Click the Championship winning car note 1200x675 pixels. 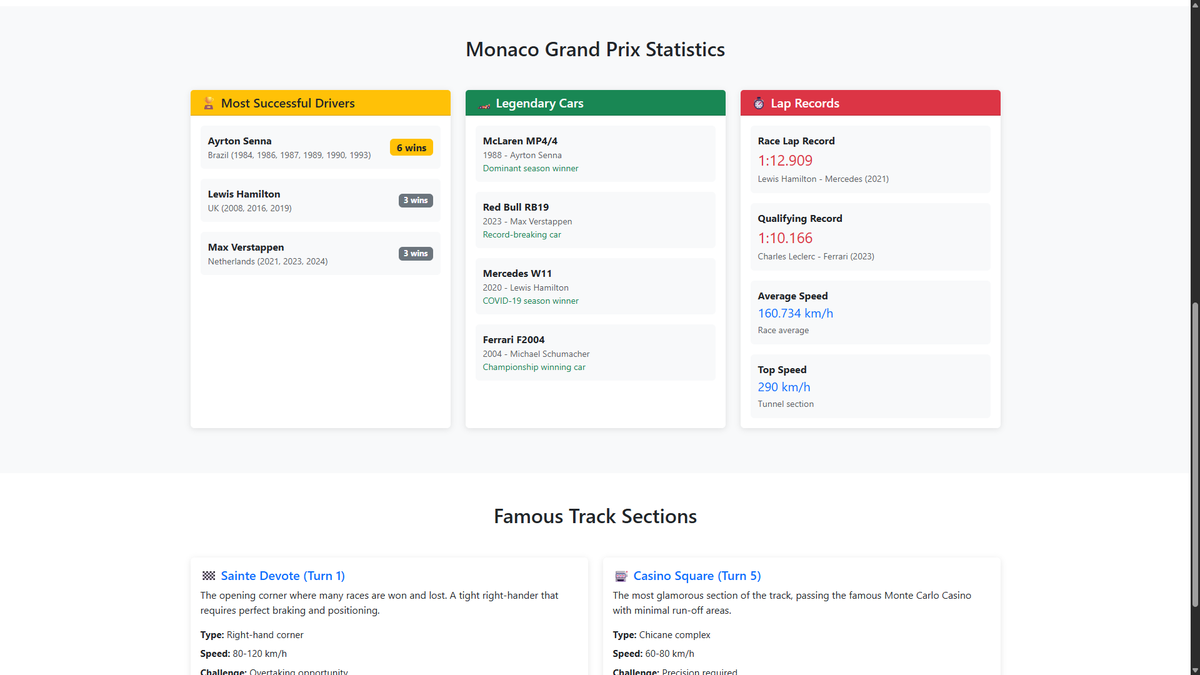tap(534, 367)
